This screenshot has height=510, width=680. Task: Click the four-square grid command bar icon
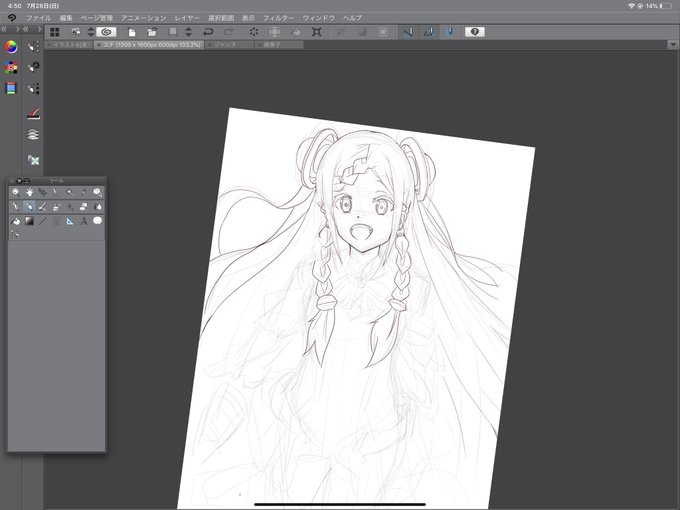(x=55, y=32)
